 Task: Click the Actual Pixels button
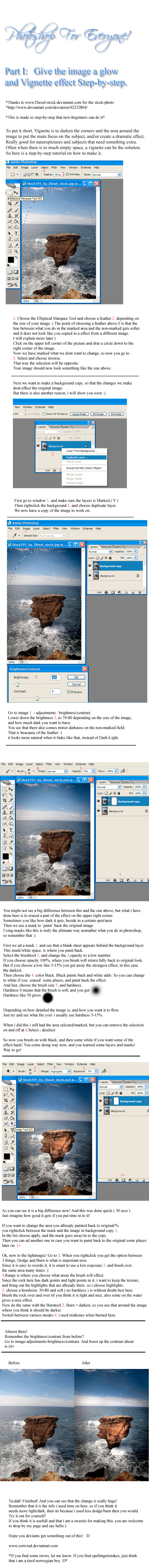(79, 414)
